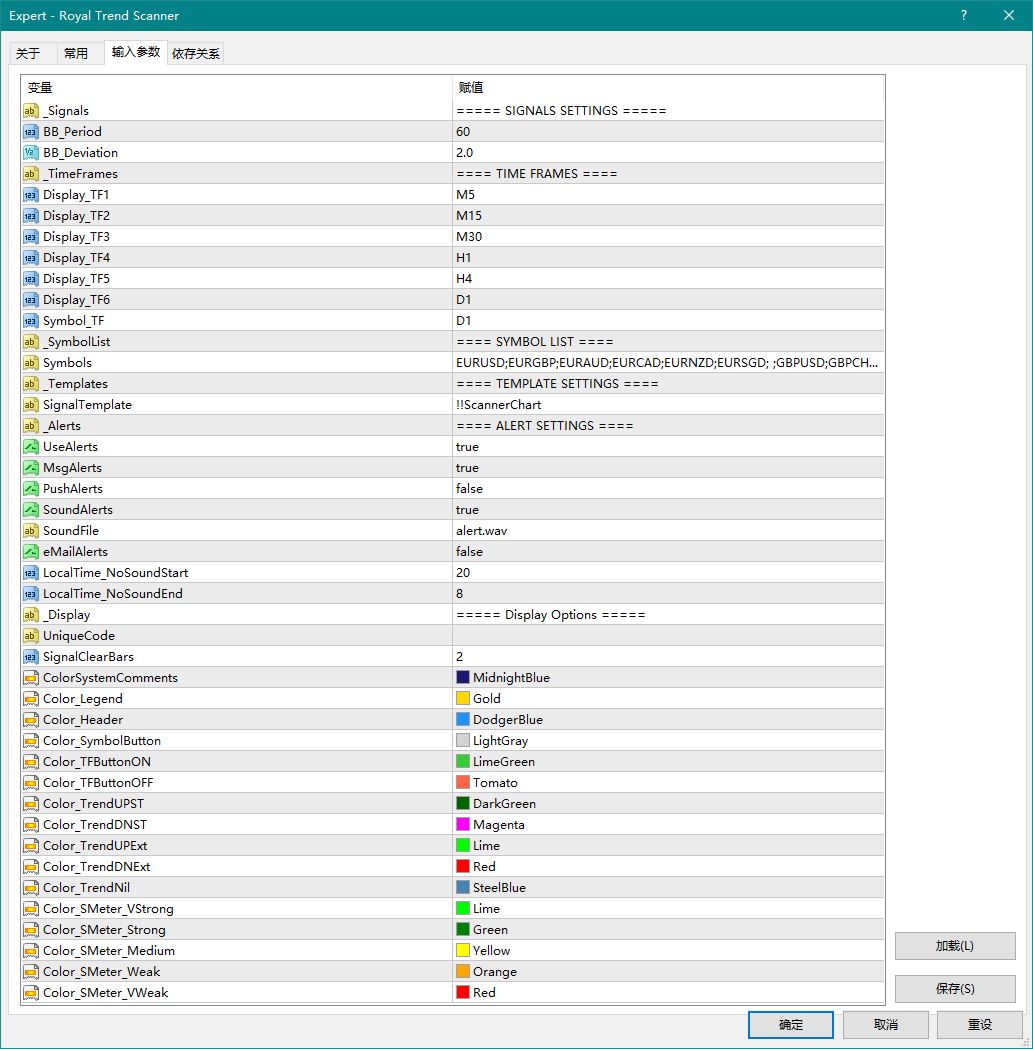Switch to the 依存关系 tab
Viewport: 1033px width, 1049px height.
click(196, 54)
